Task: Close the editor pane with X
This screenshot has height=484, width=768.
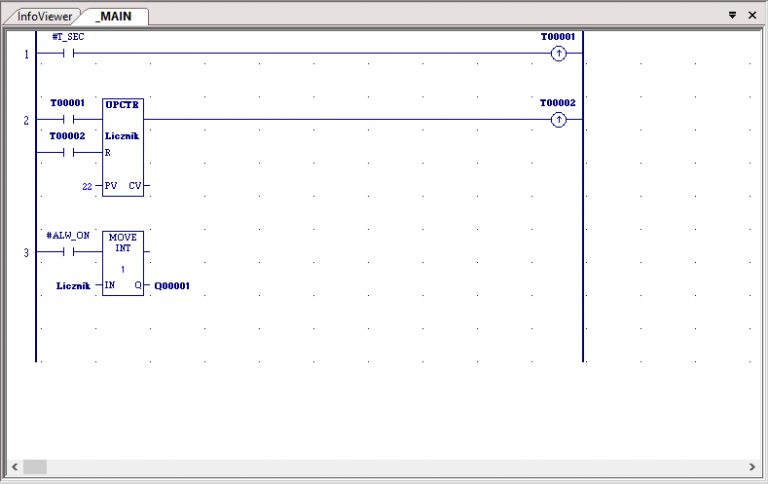Action: click(x=752, y=16)
